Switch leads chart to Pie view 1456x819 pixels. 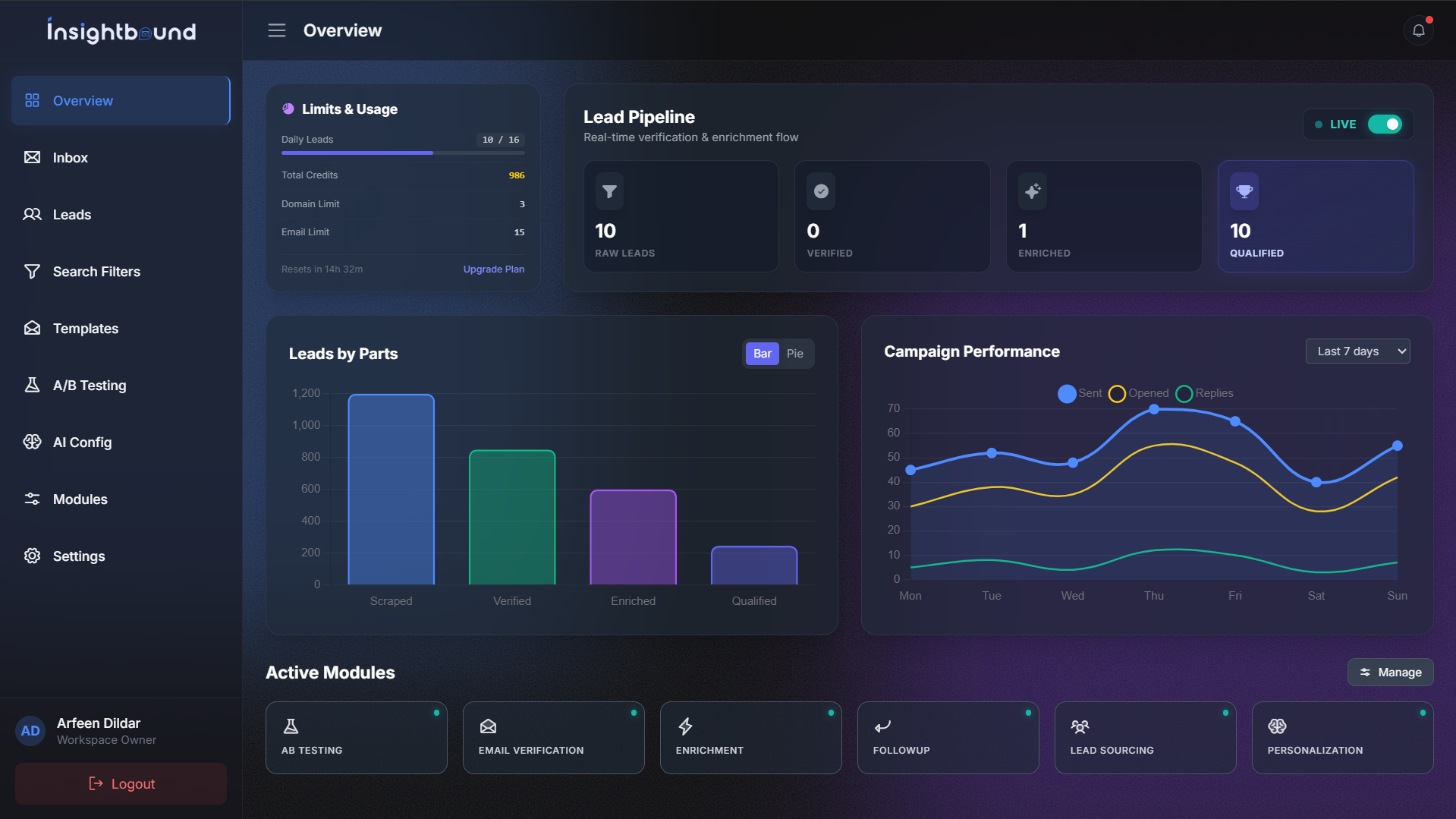click(x=794, y=353)
